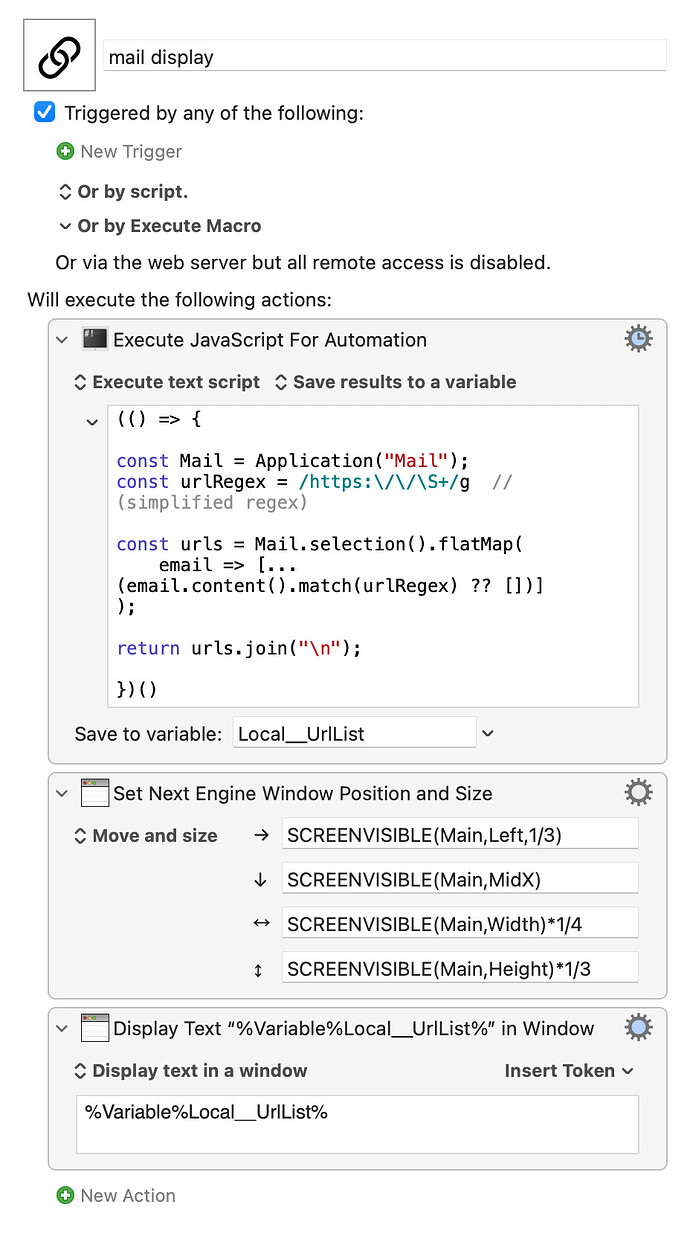Click the window icon of Display Text action
This screenshot has height=1238, width=690.
(x=95, y=1028)
